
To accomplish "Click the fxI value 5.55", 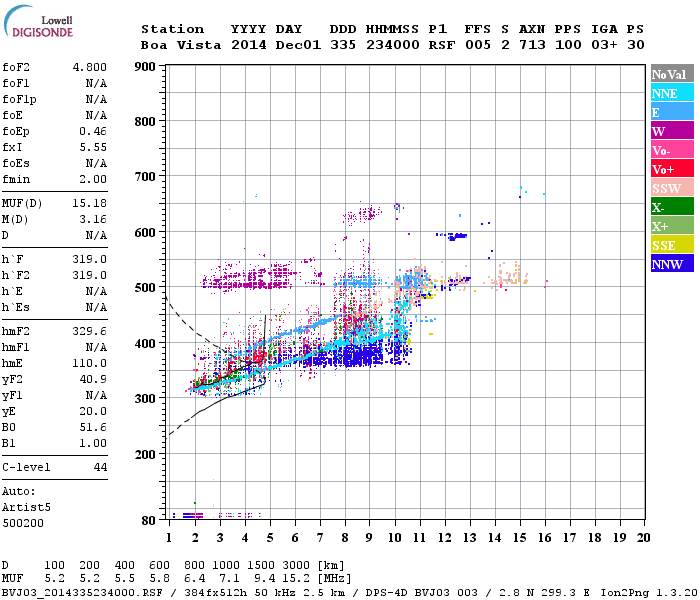I will click(93, 148).
